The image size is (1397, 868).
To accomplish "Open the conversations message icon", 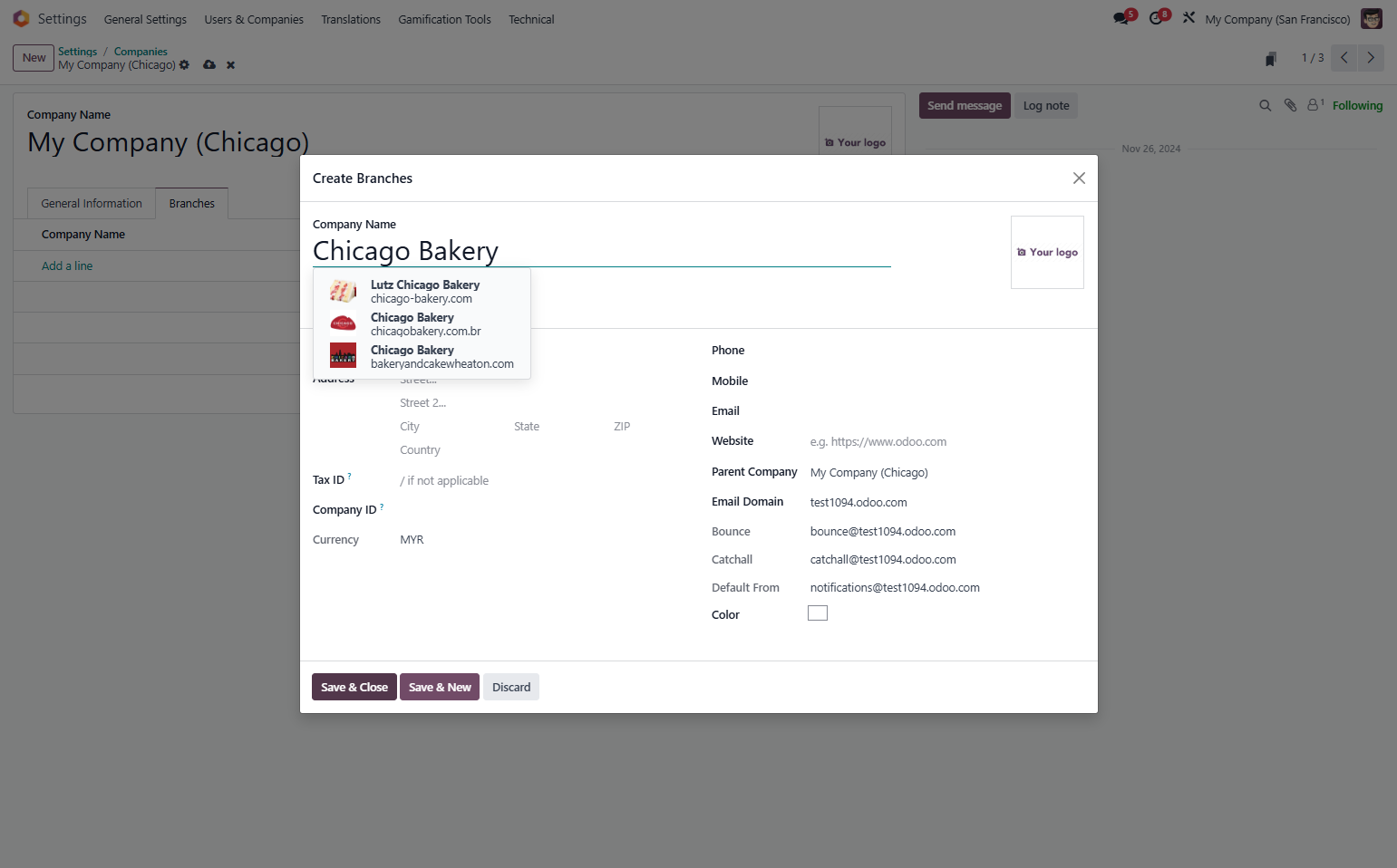I will point(1123,18).
